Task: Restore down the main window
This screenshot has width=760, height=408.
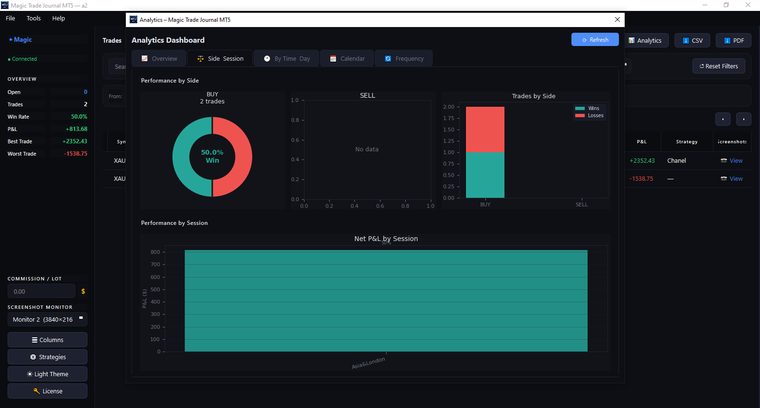Action: coord(726,5)
